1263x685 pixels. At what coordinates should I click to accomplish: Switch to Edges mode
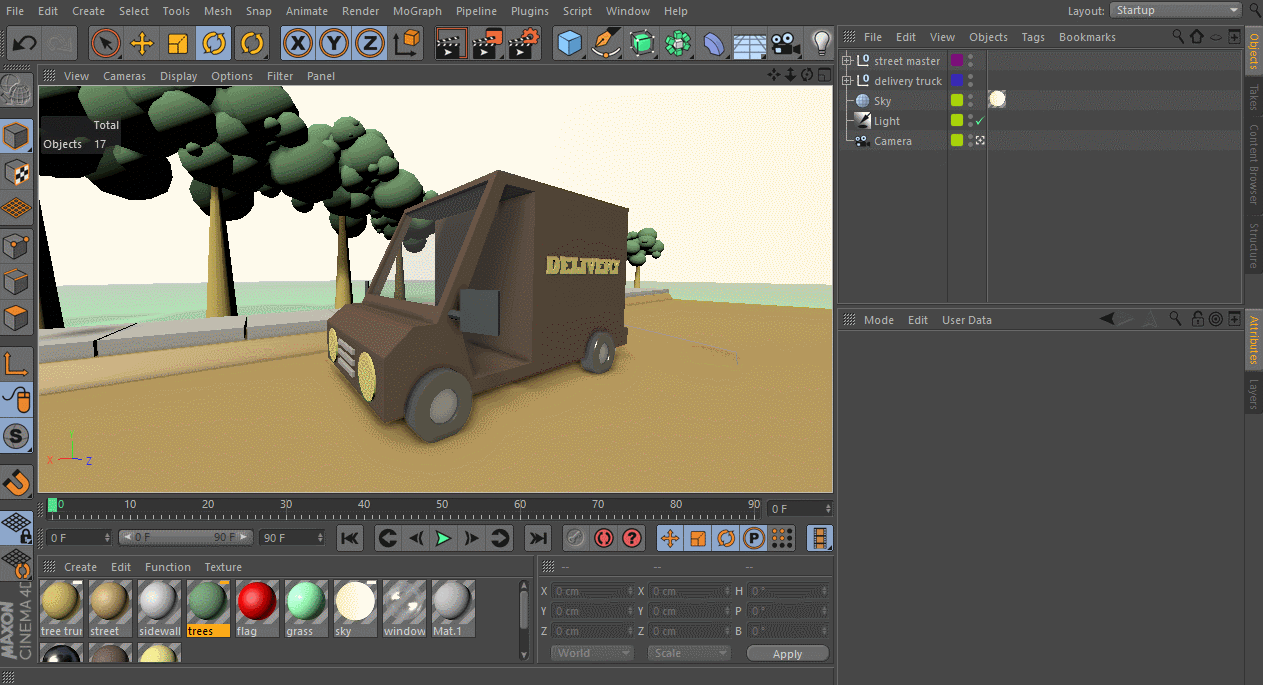pyautogui.click(x=17, y=283)
